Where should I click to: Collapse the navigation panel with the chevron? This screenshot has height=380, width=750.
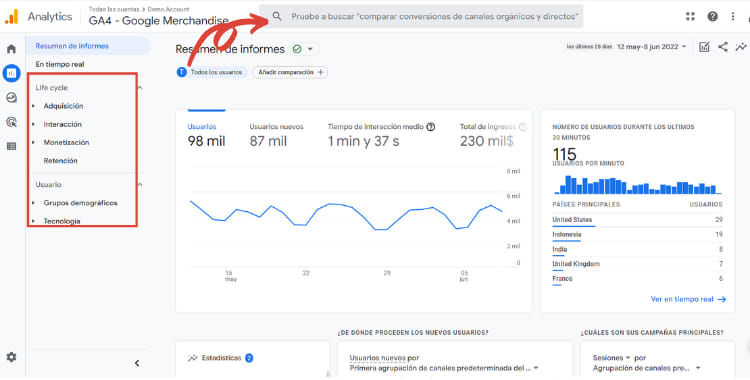[137, 363]
